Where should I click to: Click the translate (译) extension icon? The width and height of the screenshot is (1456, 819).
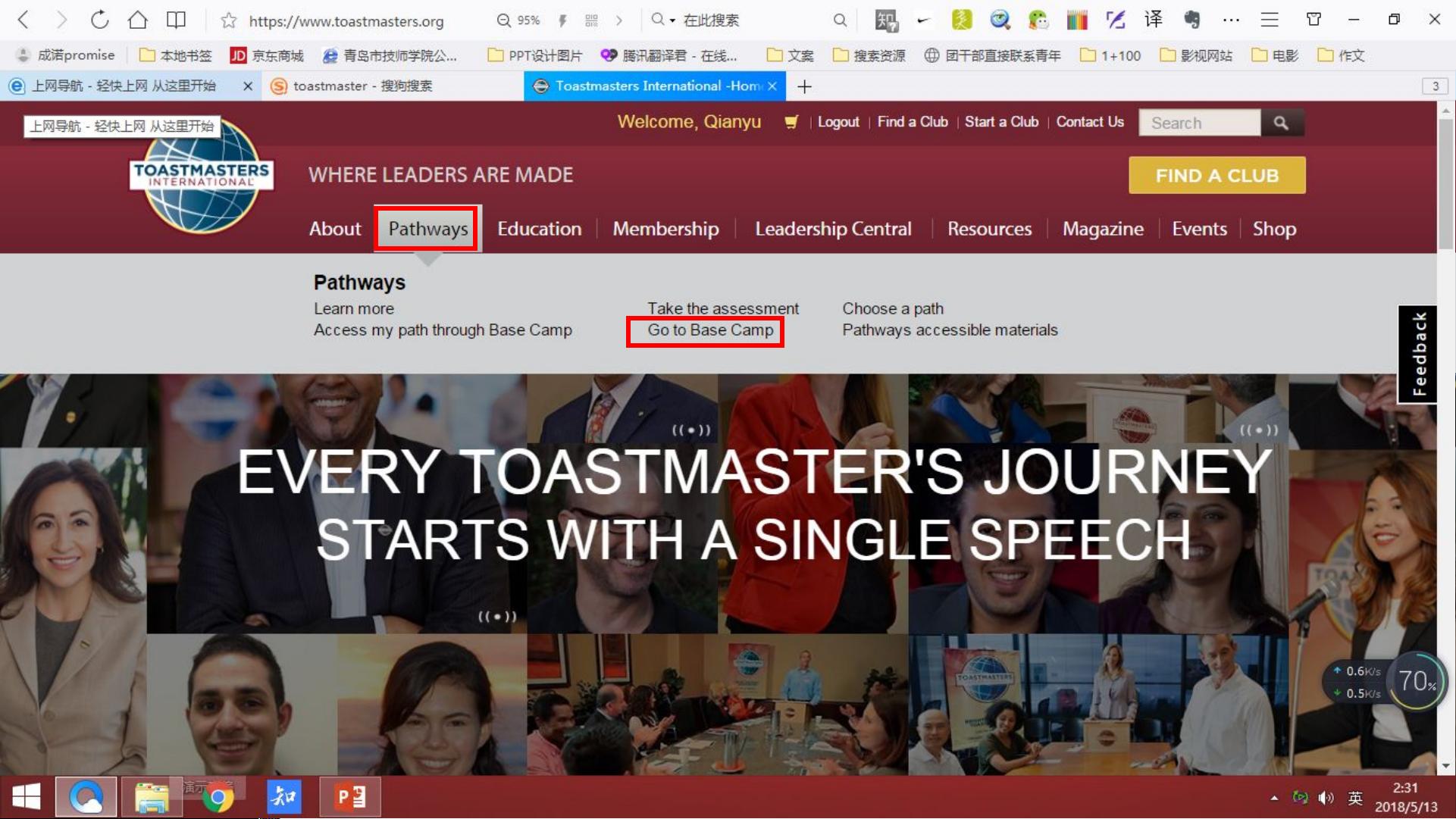pos(1153,20)
